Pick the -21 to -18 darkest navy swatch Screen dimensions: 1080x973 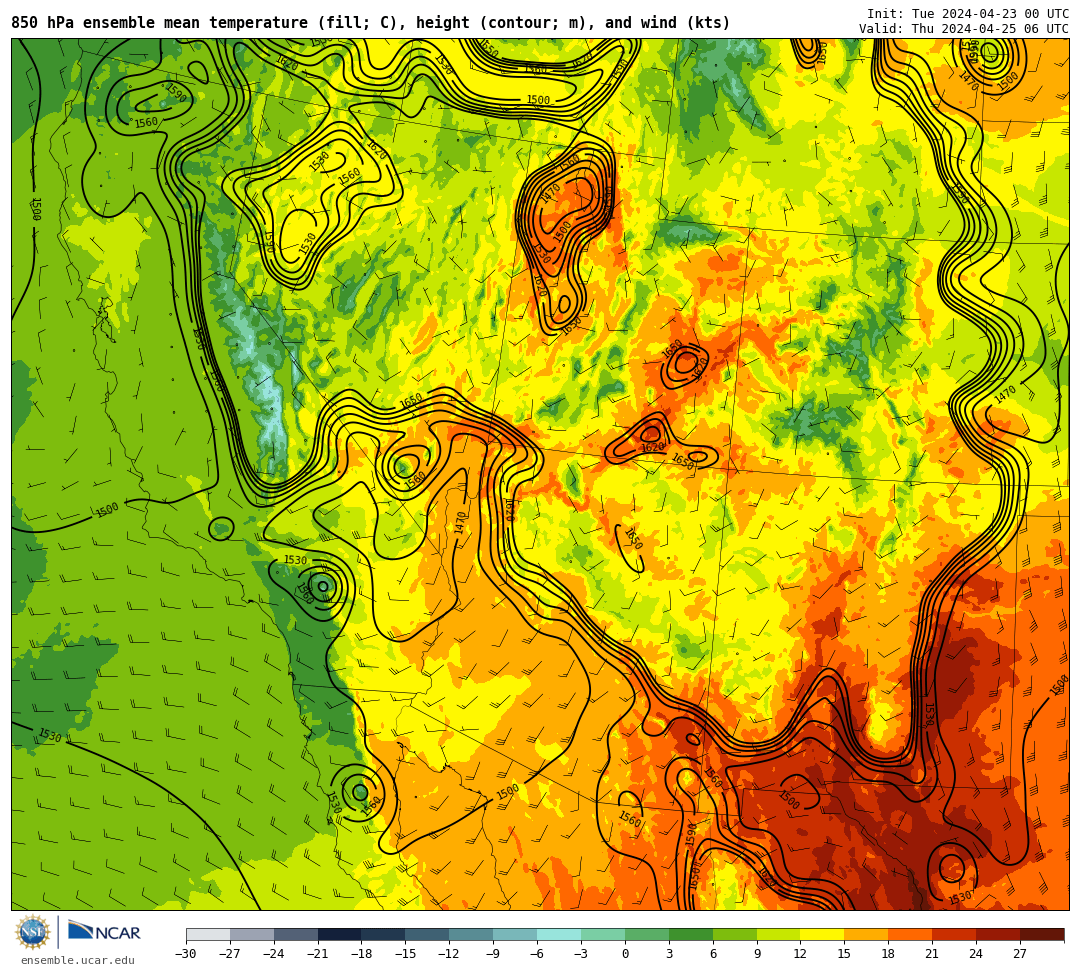(x=340, y=934)
